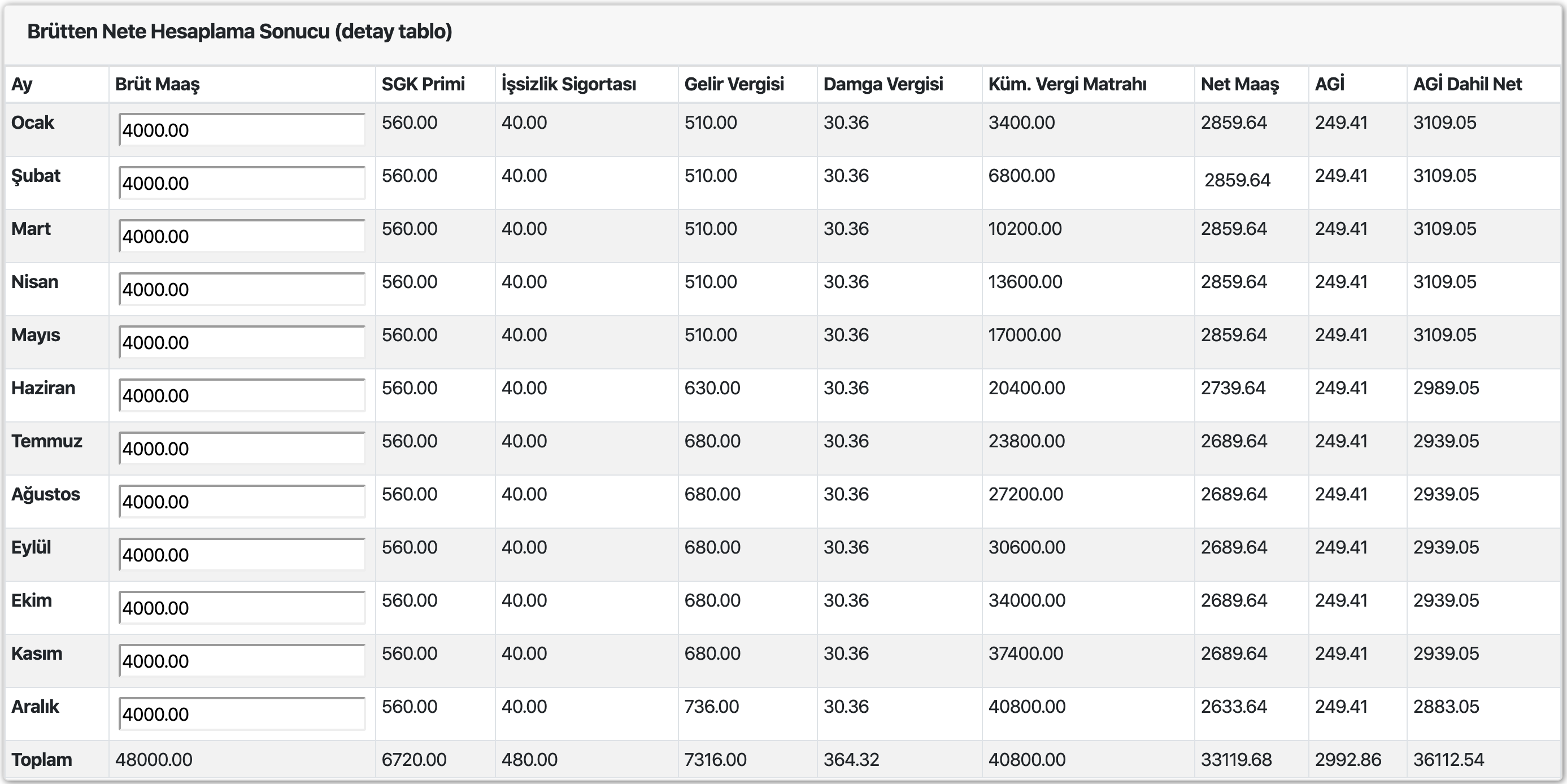The width and height of the screenshot is (1567, 784).
Task: Click the 'Brütten Nete Hesaplama Sonucu' heading
Action: click(240, 32)
